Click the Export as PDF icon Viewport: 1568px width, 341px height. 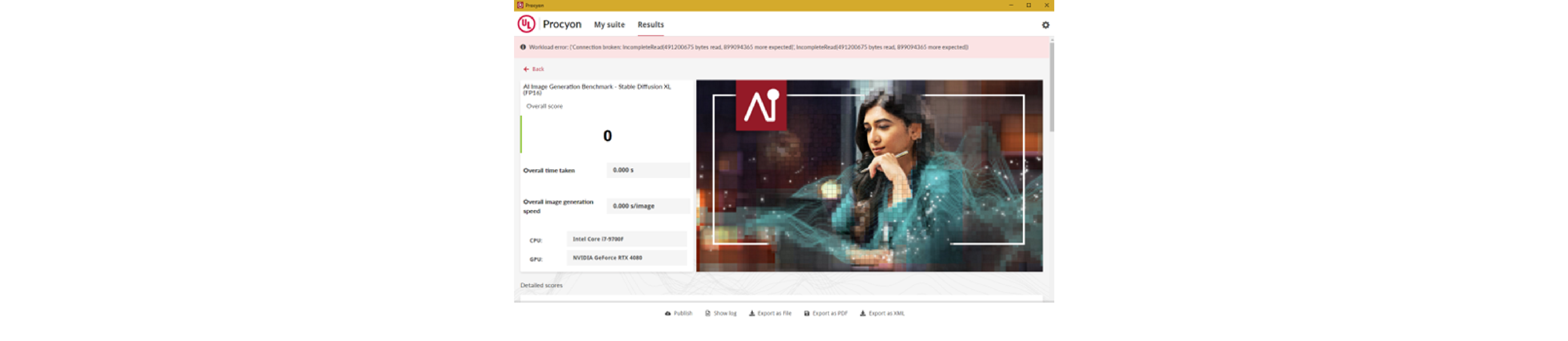pos(806,314)
